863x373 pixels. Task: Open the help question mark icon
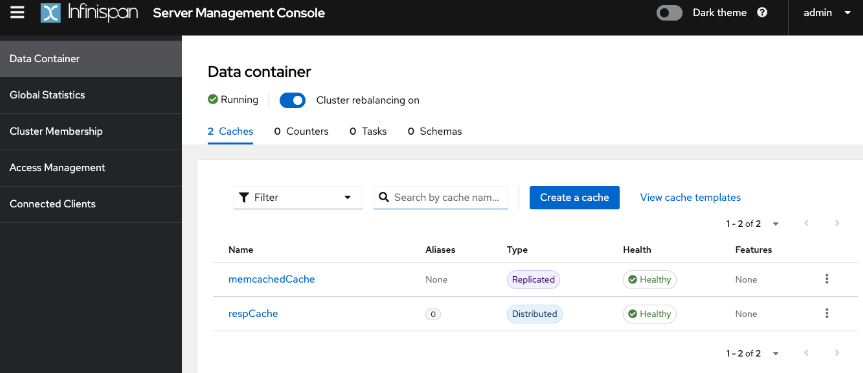762,13
